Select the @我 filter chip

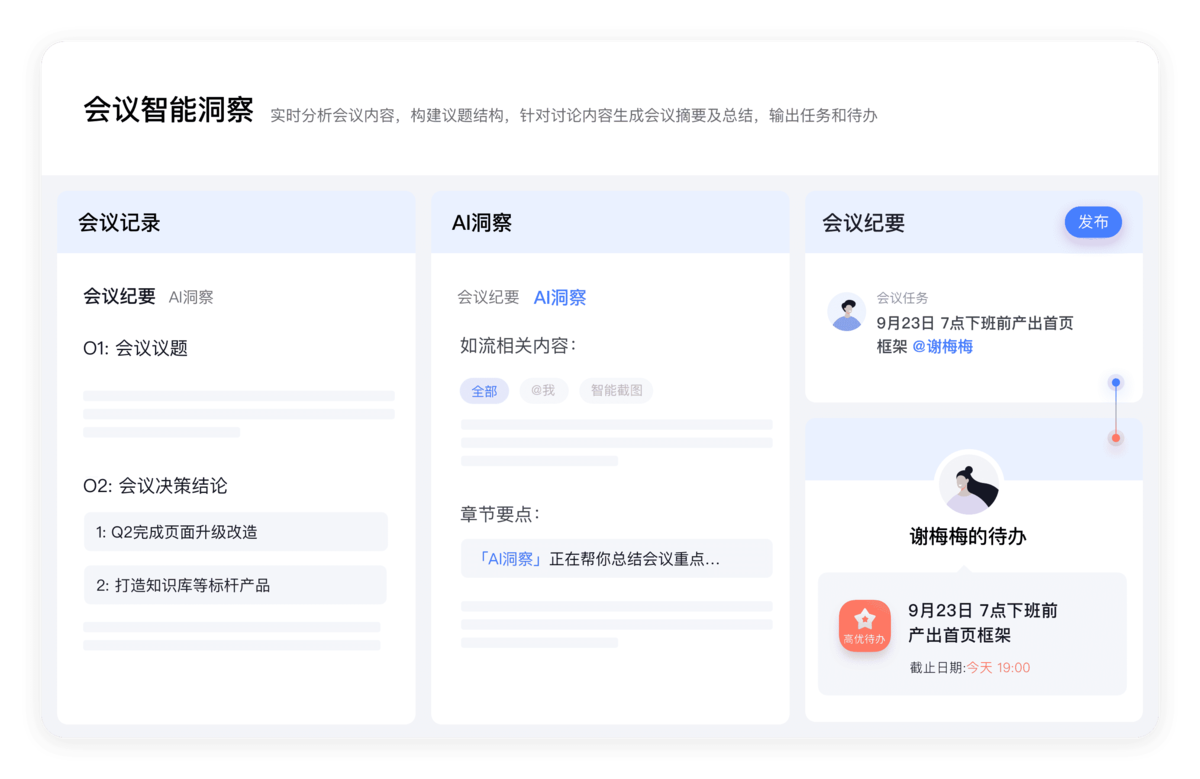pyautogui.click(x=544, y=390)
